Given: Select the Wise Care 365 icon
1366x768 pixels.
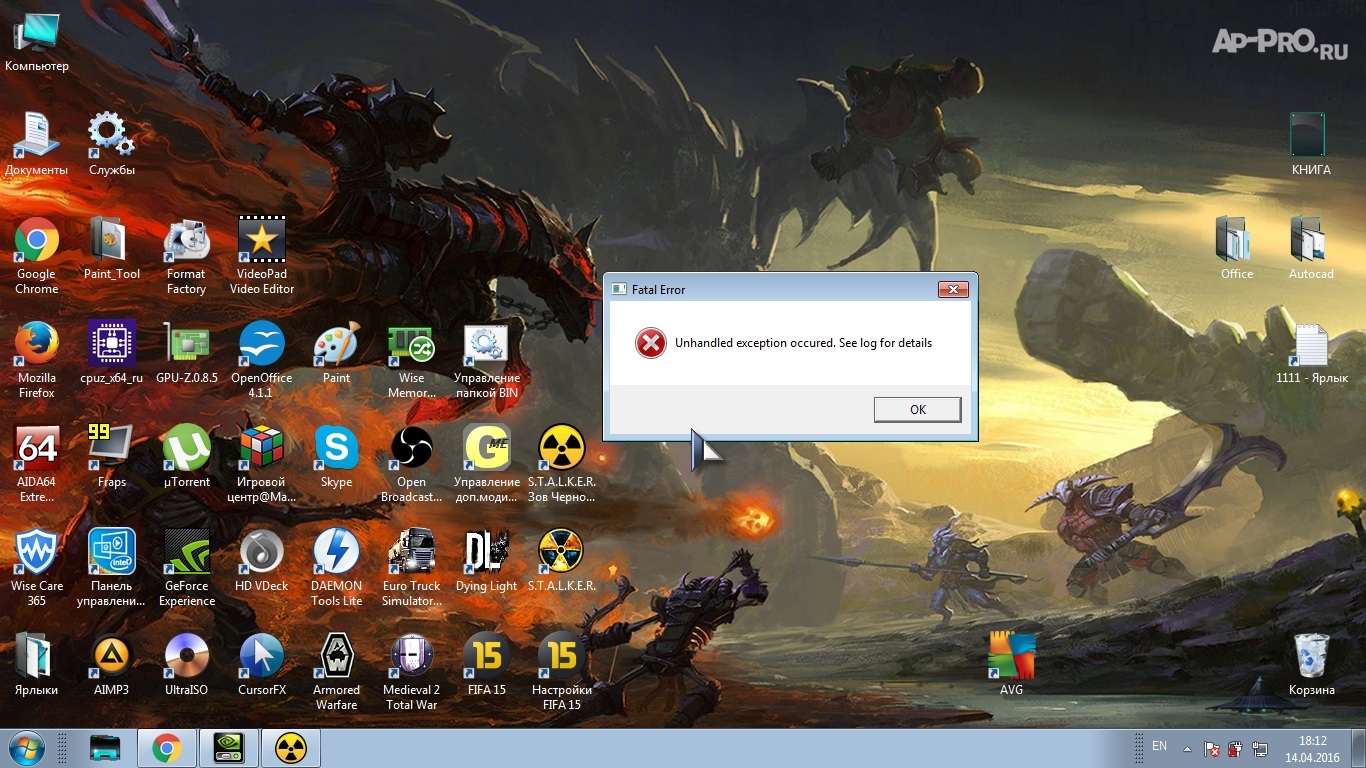Looking at the screenshot, I should tap(37, 569).
